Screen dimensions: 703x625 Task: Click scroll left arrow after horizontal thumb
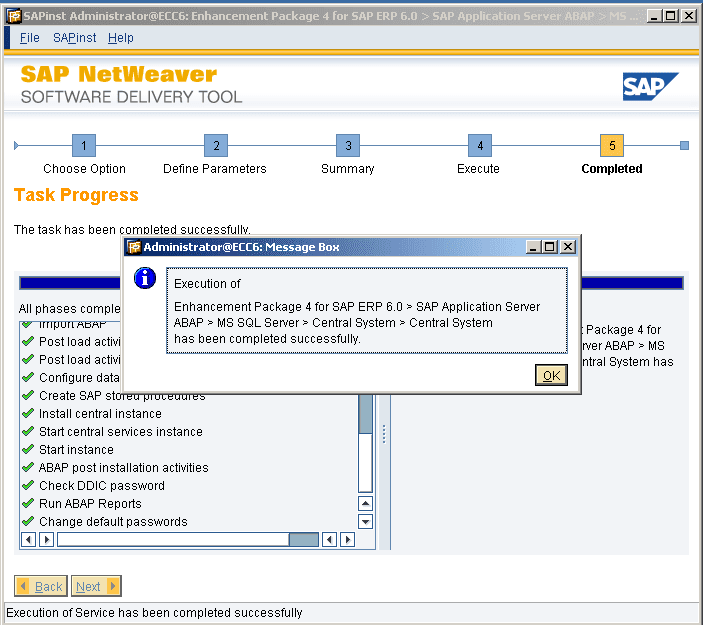click(330, 539)
